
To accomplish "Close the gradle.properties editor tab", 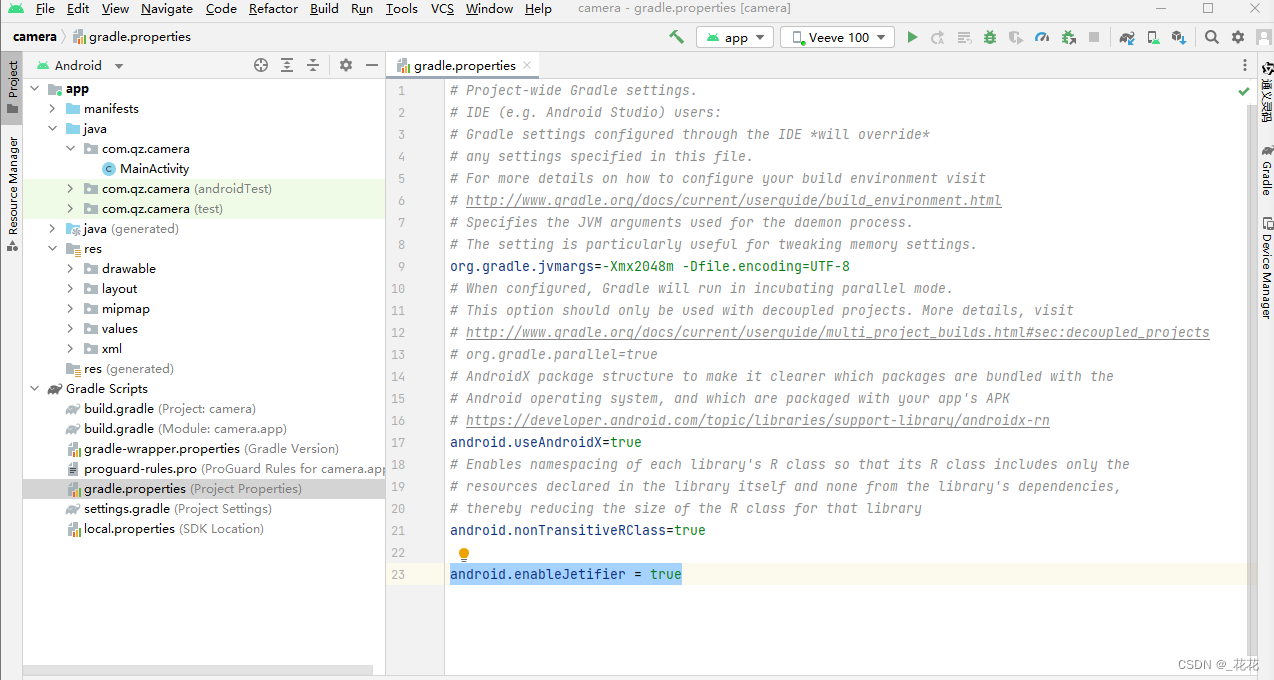I will [527, 65].
